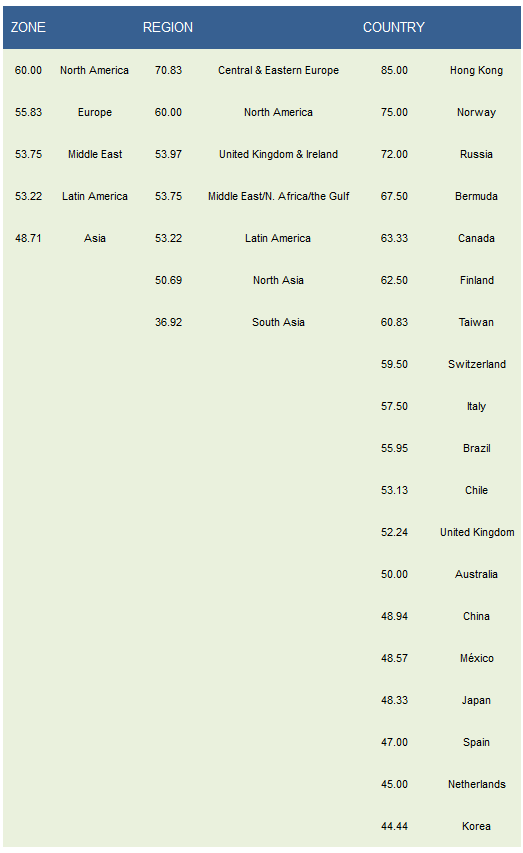Select the South Asia region entry
The image size is (523, 853).
coord(278,322)
